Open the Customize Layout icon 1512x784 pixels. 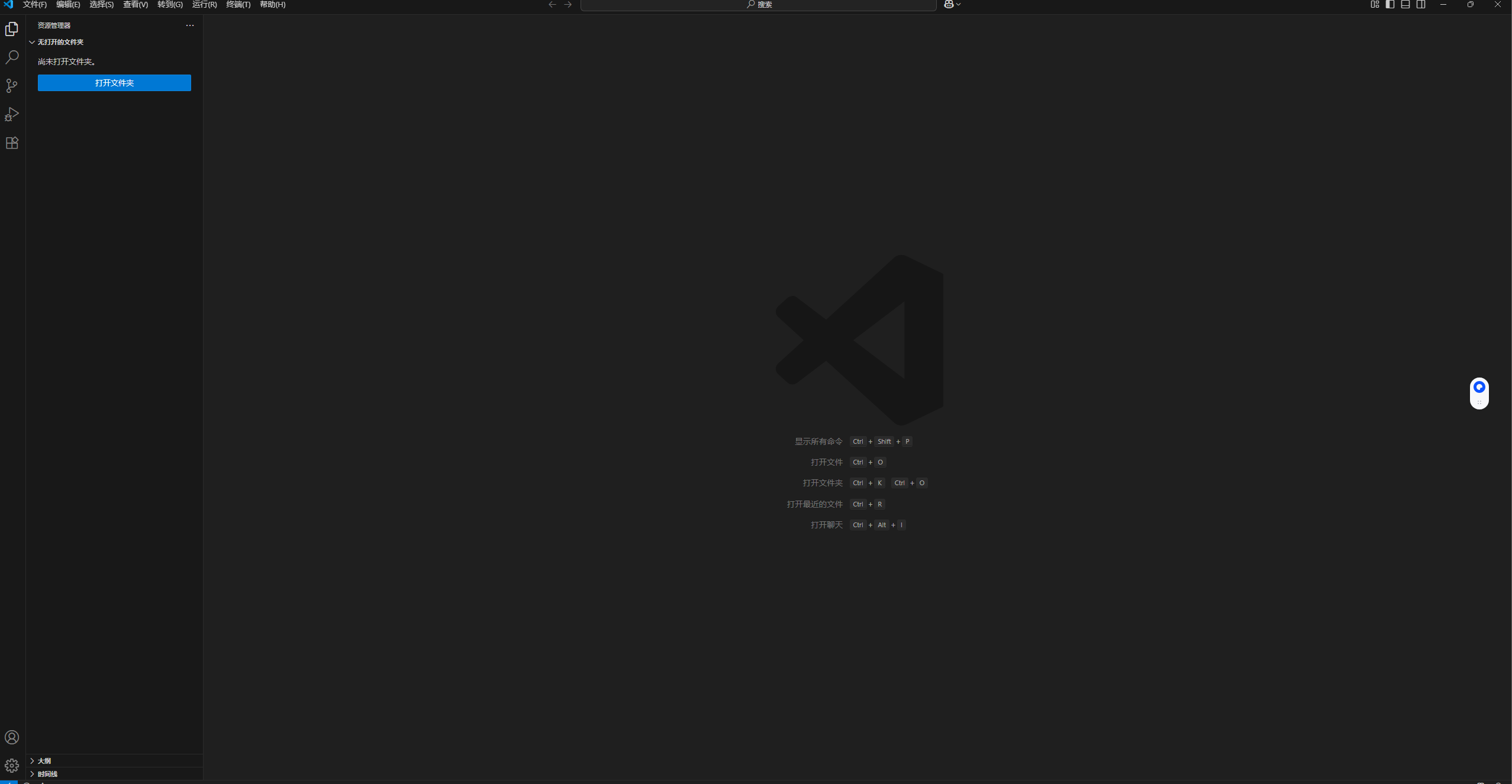click(1375, 4)
